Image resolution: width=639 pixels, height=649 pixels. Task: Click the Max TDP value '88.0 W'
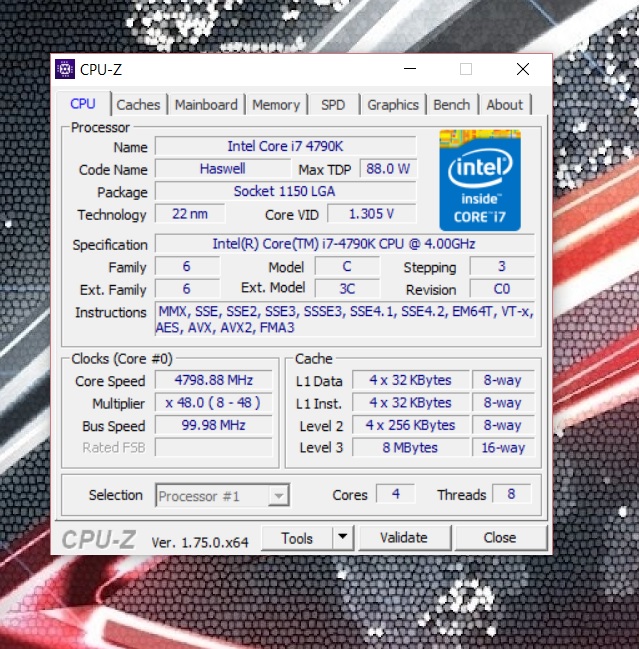coord(388,168)
